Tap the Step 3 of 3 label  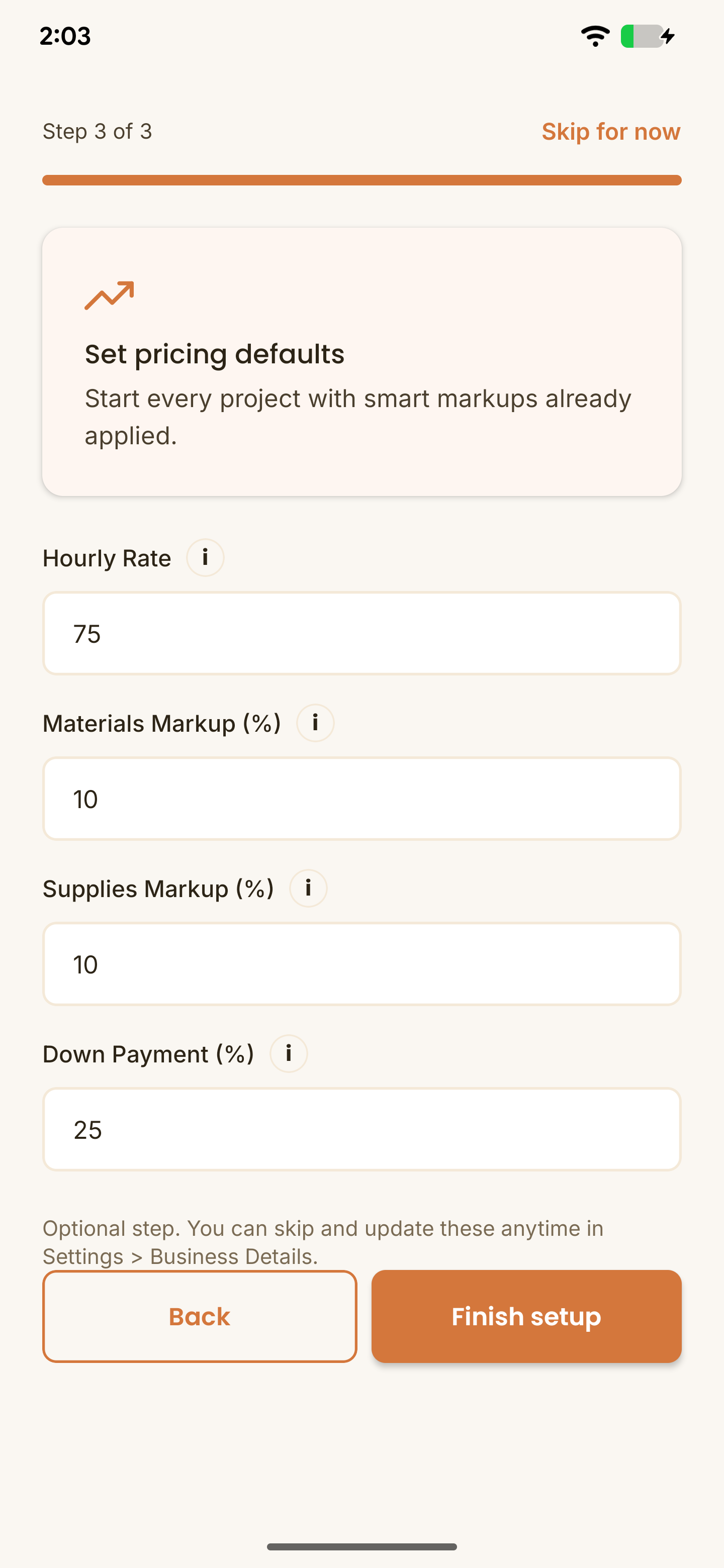click(98, 132)
